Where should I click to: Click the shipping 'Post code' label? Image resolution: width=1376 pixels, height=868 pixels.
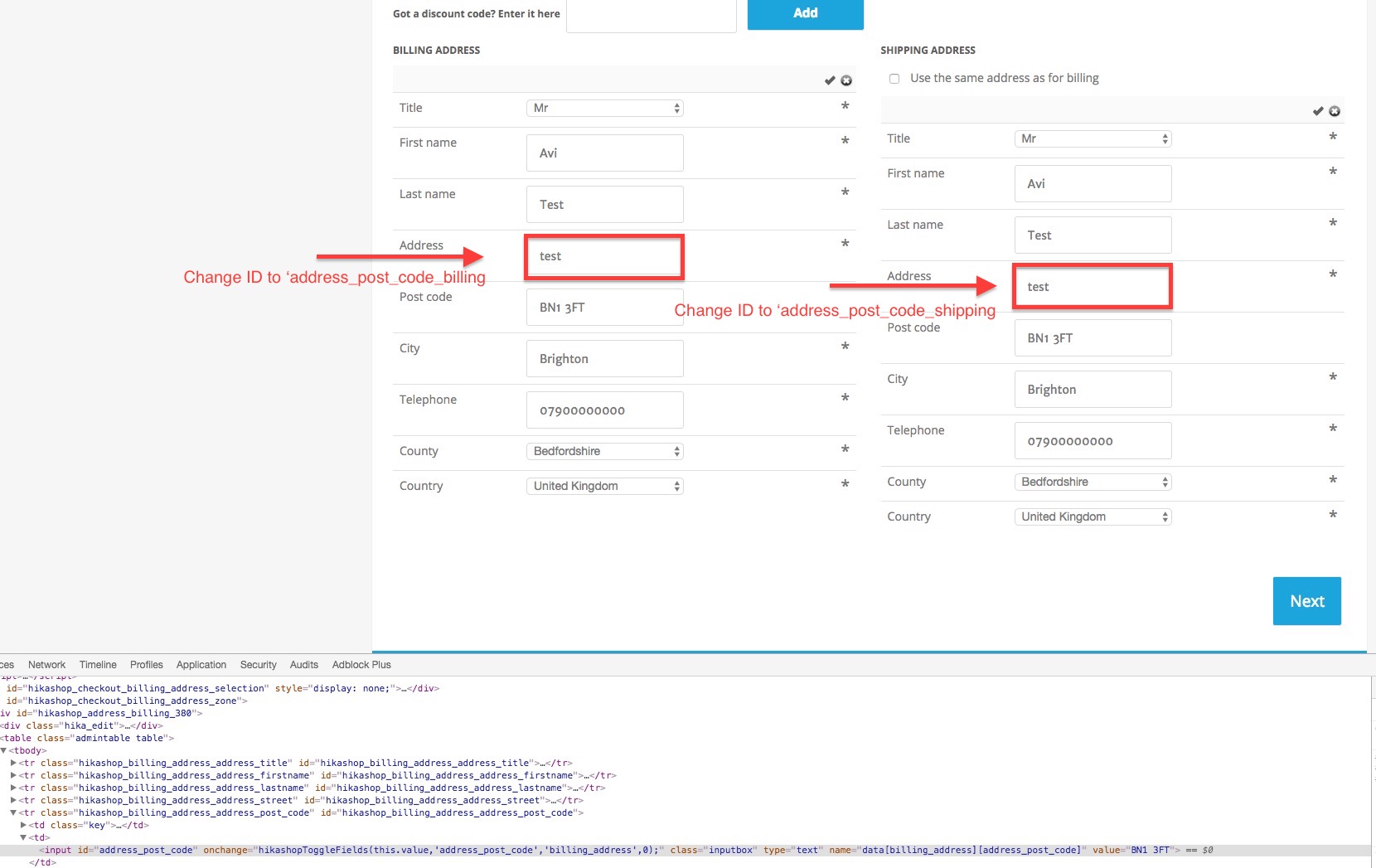[913, 327]
